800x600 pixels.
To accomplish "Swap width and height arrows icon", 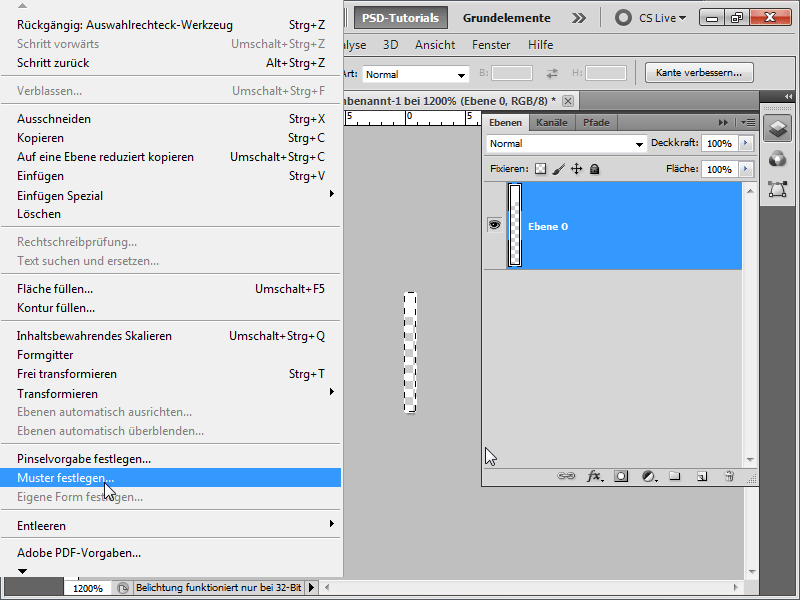I will click(x=552, y=73).
